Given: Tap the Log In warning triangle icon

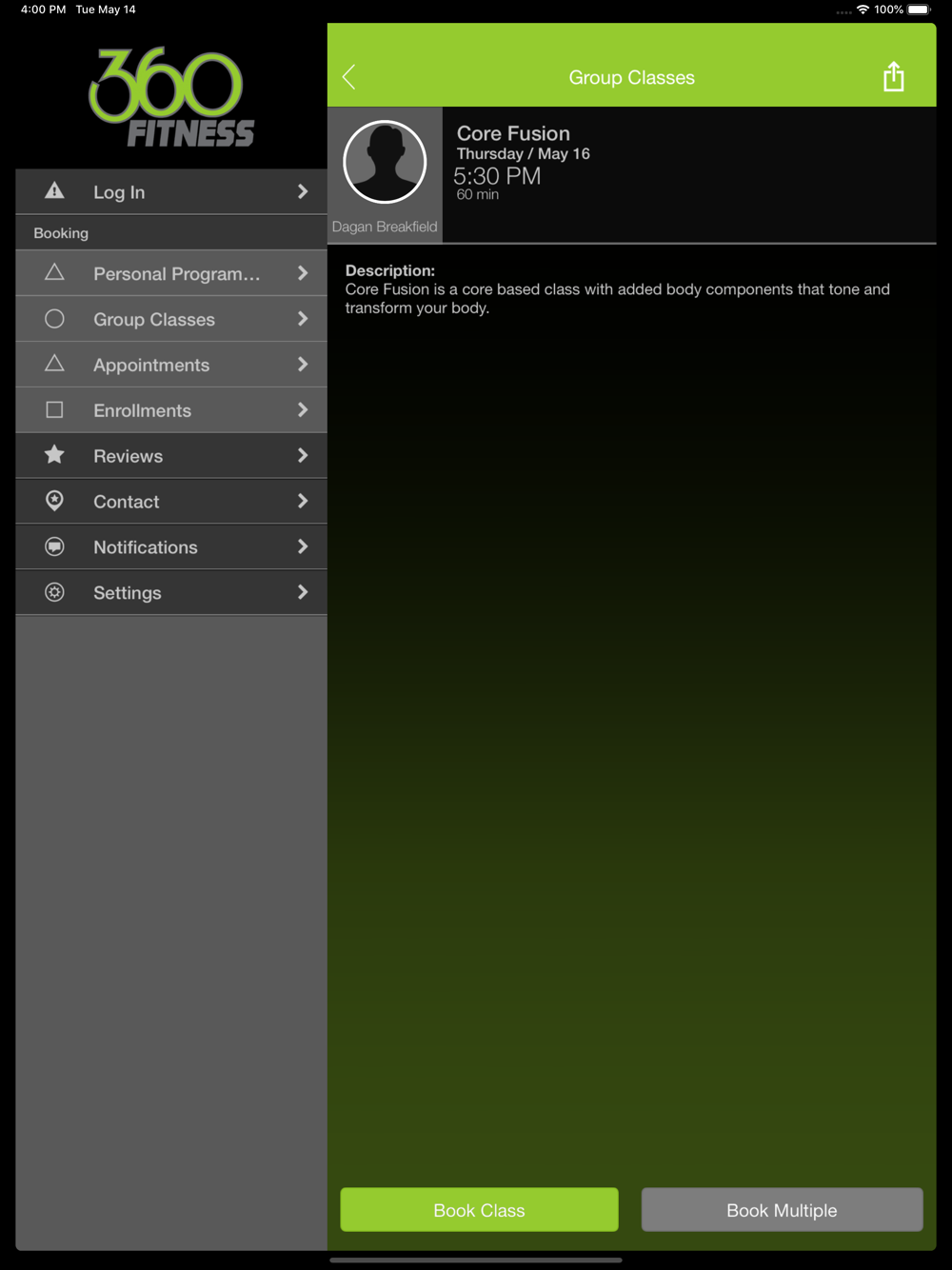Looking at the screenshot, I should coord(55,190).
